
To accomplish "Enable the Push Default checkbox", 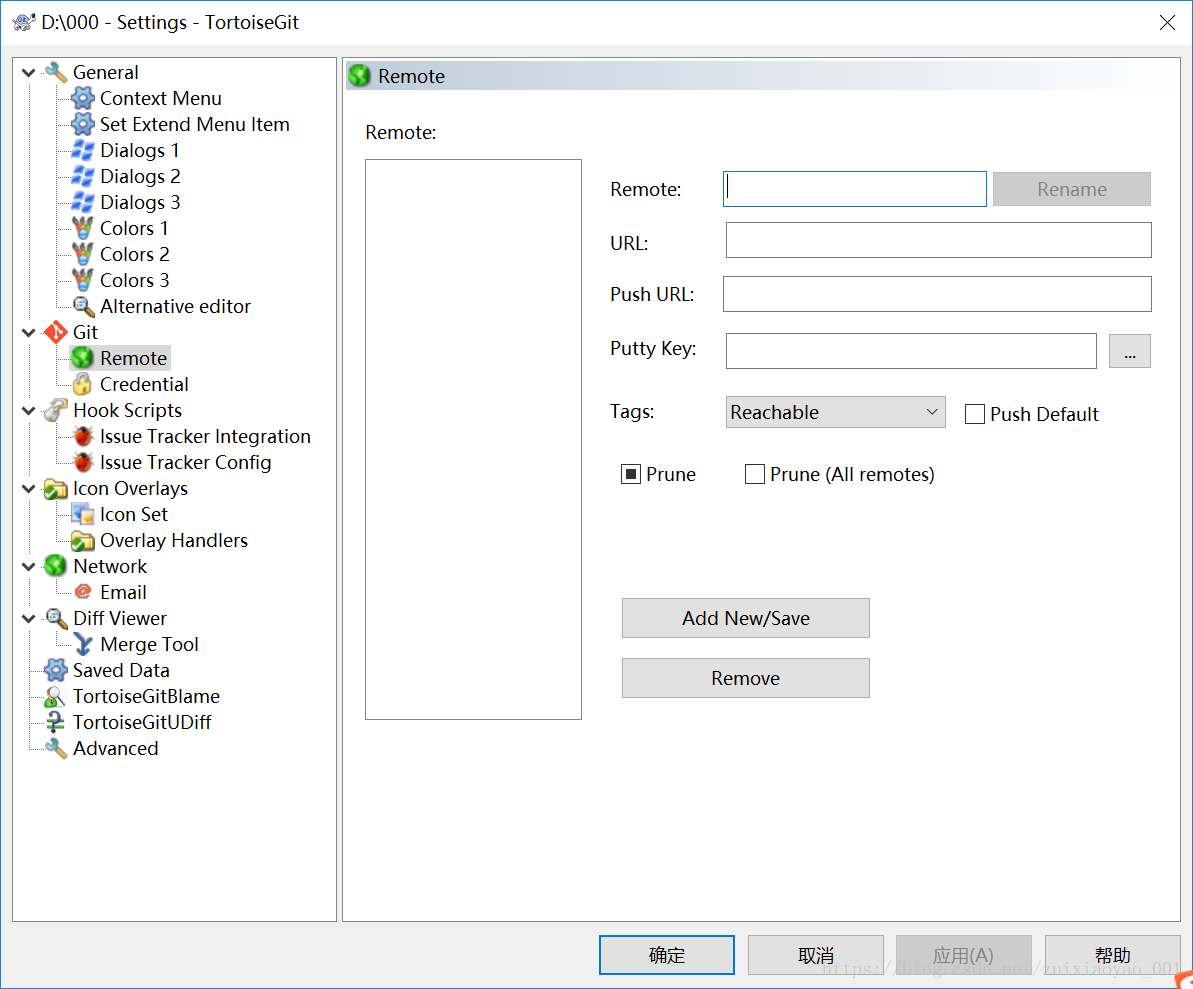I will (x=975, y=415).
